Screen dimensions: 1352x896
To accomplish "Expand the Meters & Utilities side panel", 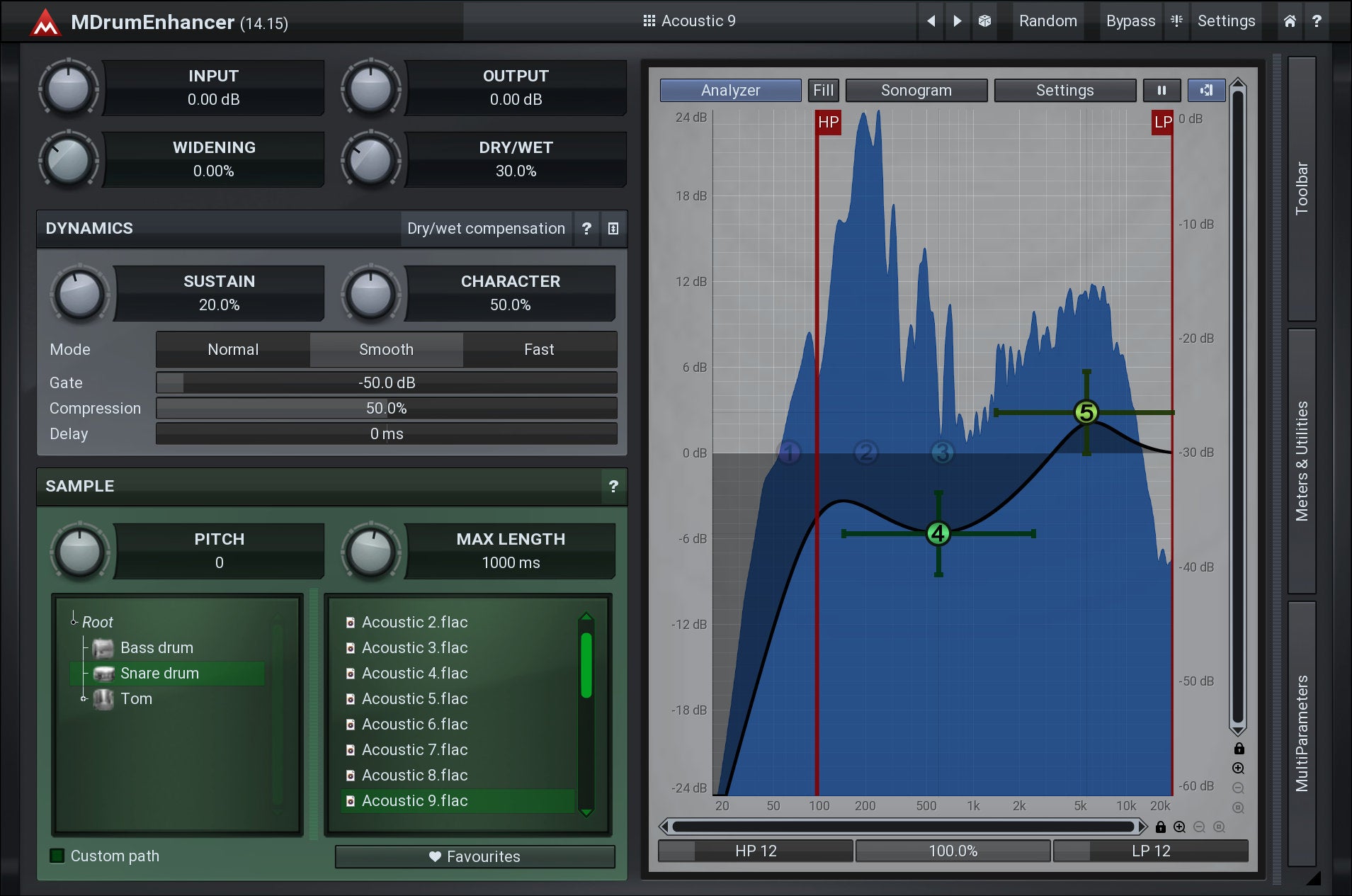I will pos(1302,461).
